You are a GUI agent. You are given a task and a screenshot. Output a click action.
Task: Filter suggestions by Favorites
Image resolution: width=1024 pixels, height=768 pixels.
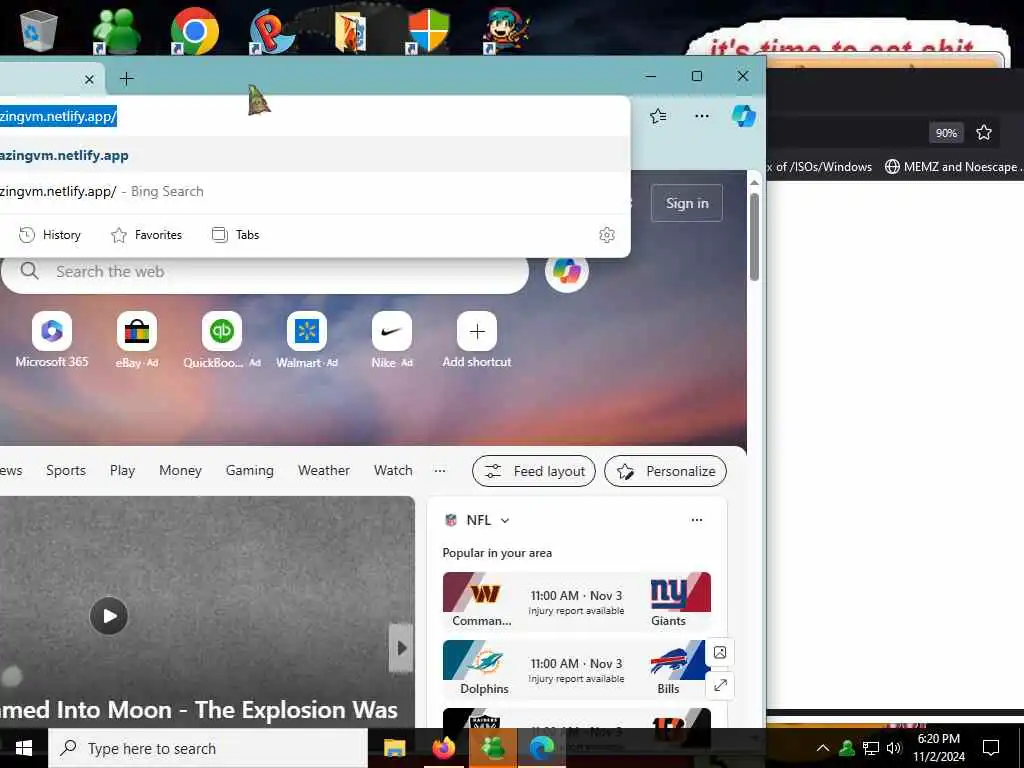(x=146, y=235)
